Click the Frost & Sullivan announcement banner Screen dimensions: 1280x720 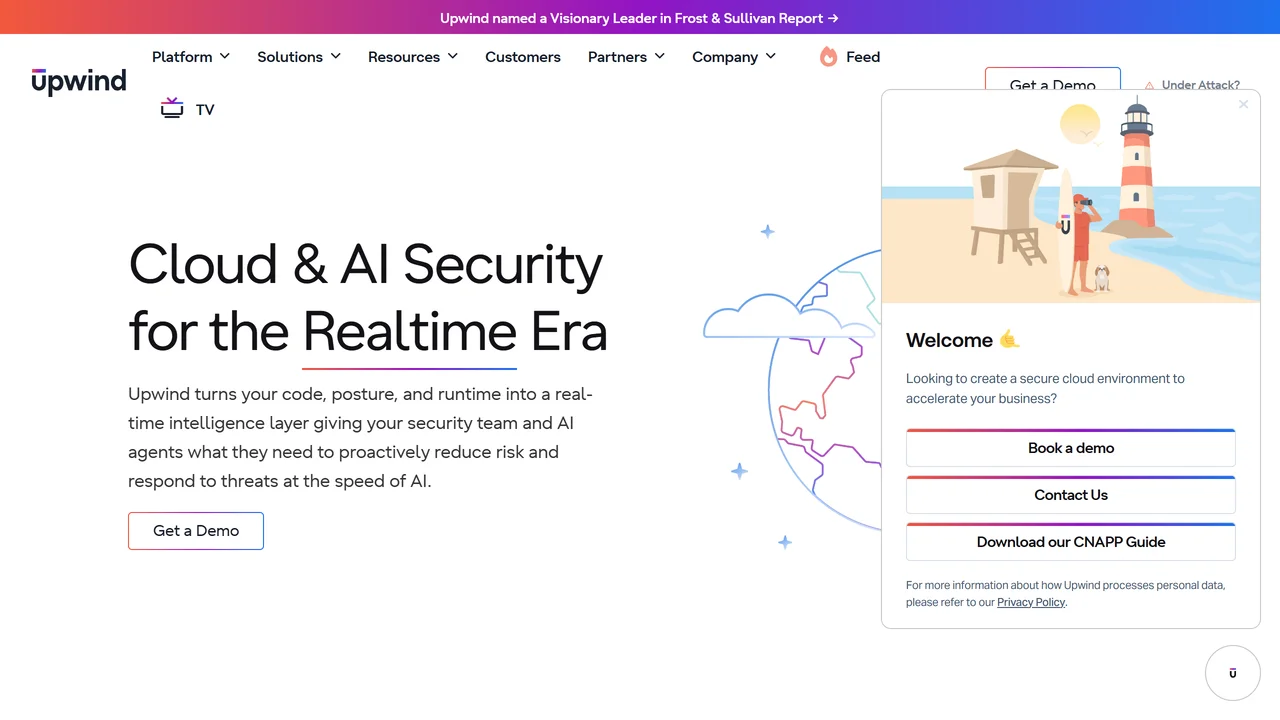tap(640, 18)
